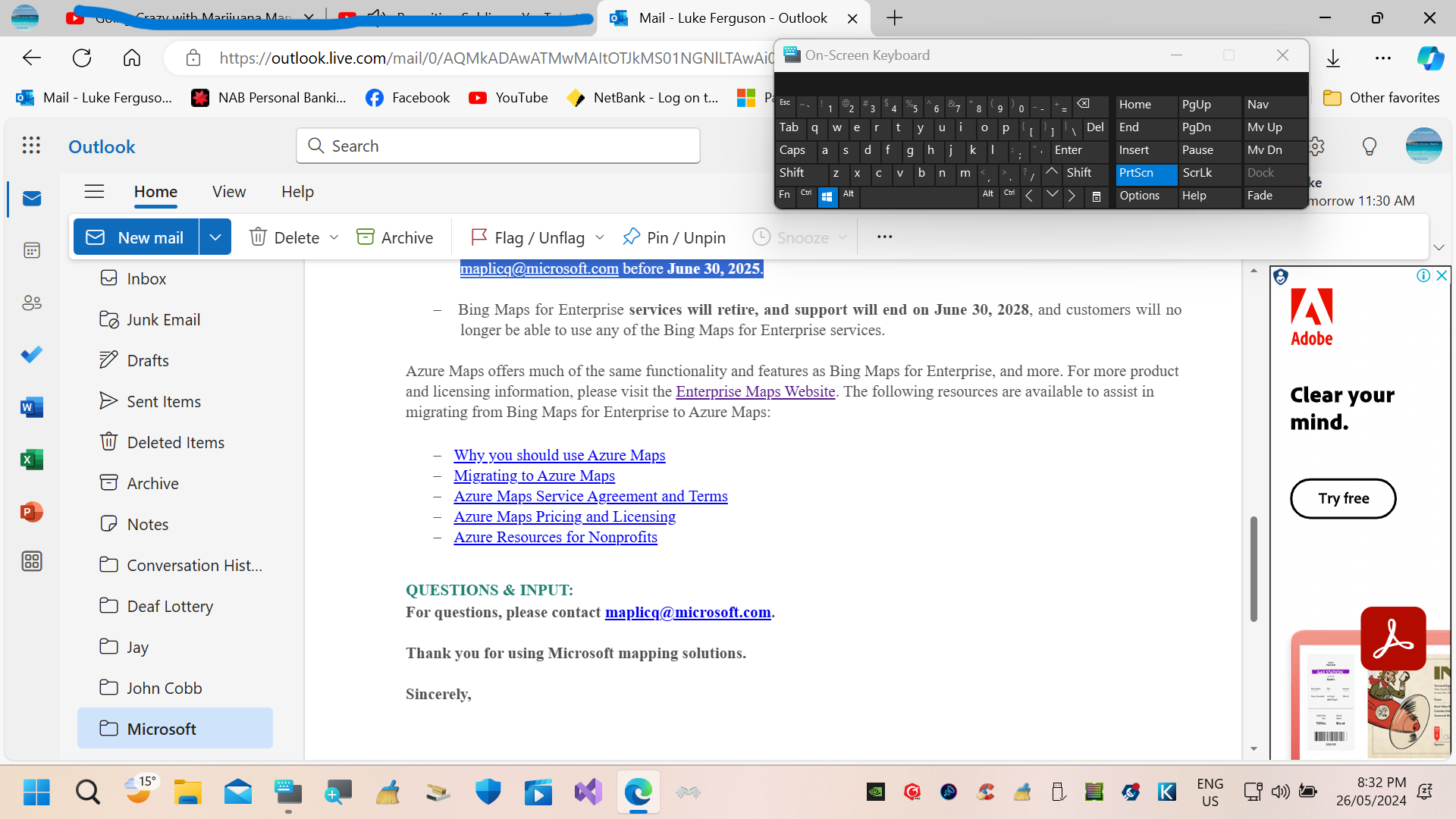Click the Outlook Search box
1456x819 pixels.
click(498, 146)
